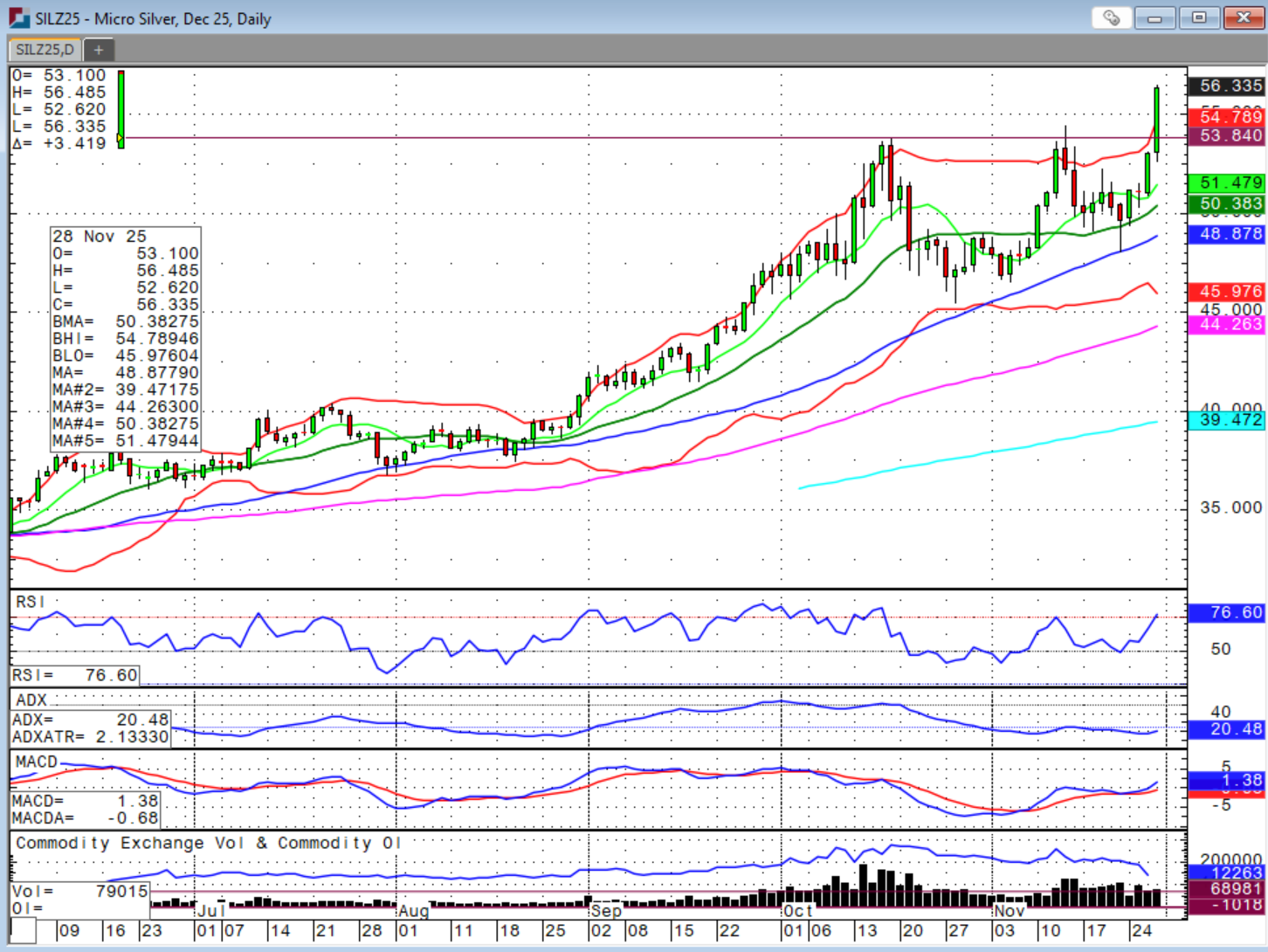Select the 'RSI= 76.60' value box
This screenshot has height=952, width=1268.
[x=75, y=676]
